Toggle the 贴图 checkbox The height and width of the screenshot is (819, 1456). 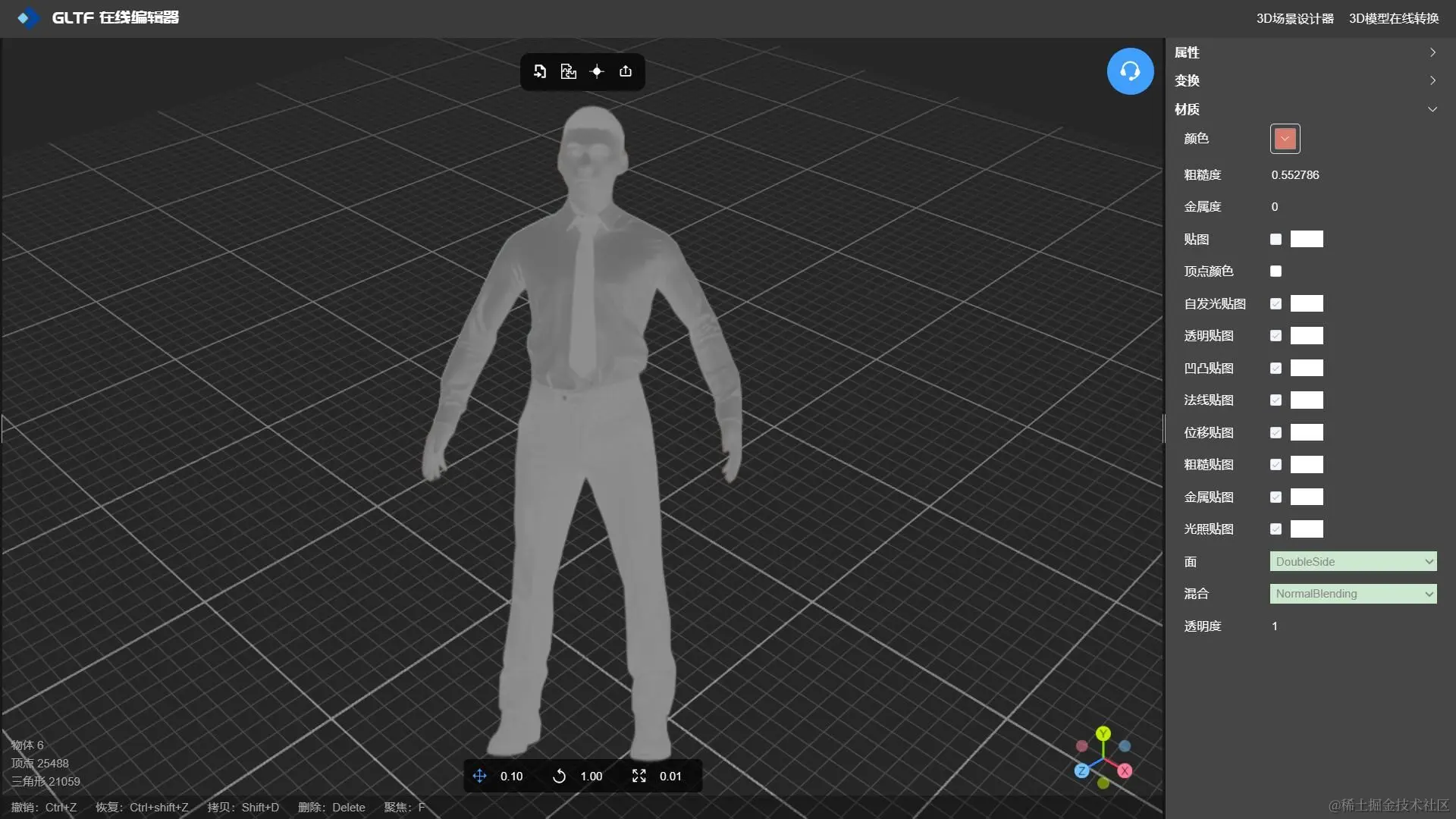[x=1276, y=240]
